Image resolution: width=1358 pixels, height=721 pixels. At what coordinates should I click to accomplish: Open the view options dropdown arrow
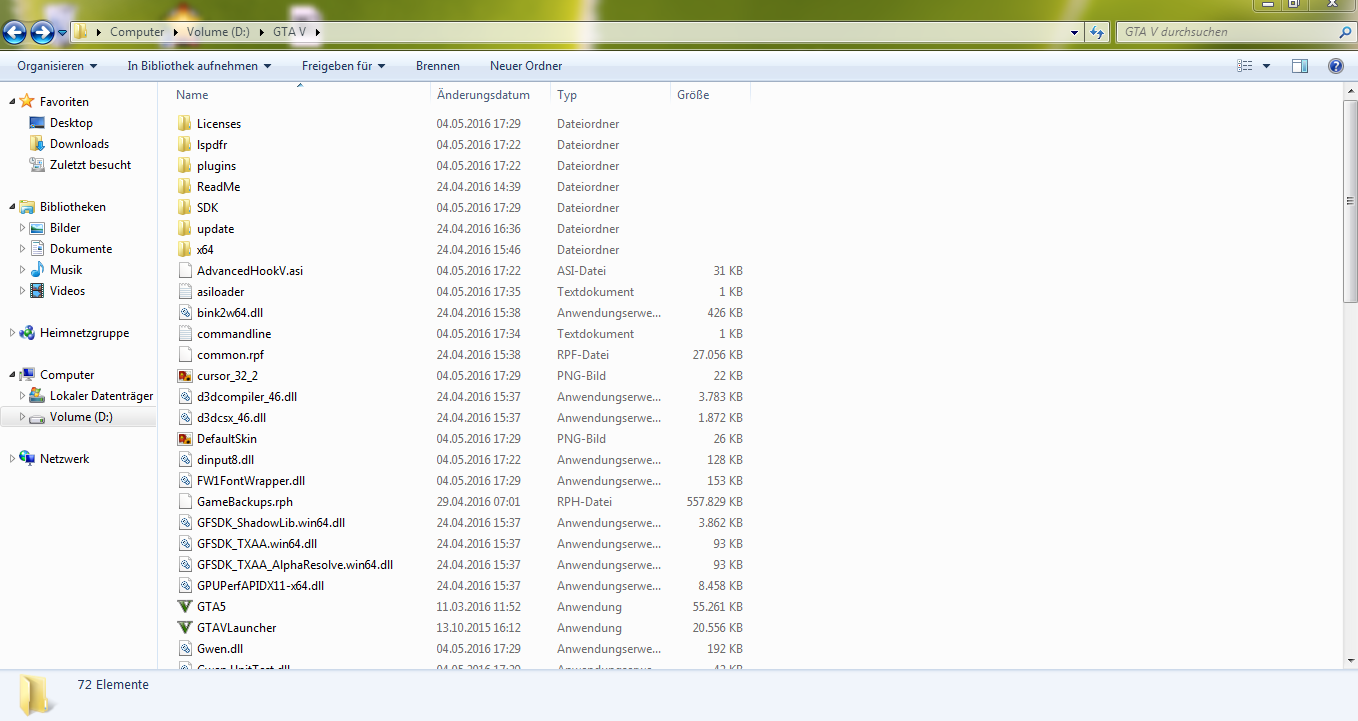click(1266, 66)
